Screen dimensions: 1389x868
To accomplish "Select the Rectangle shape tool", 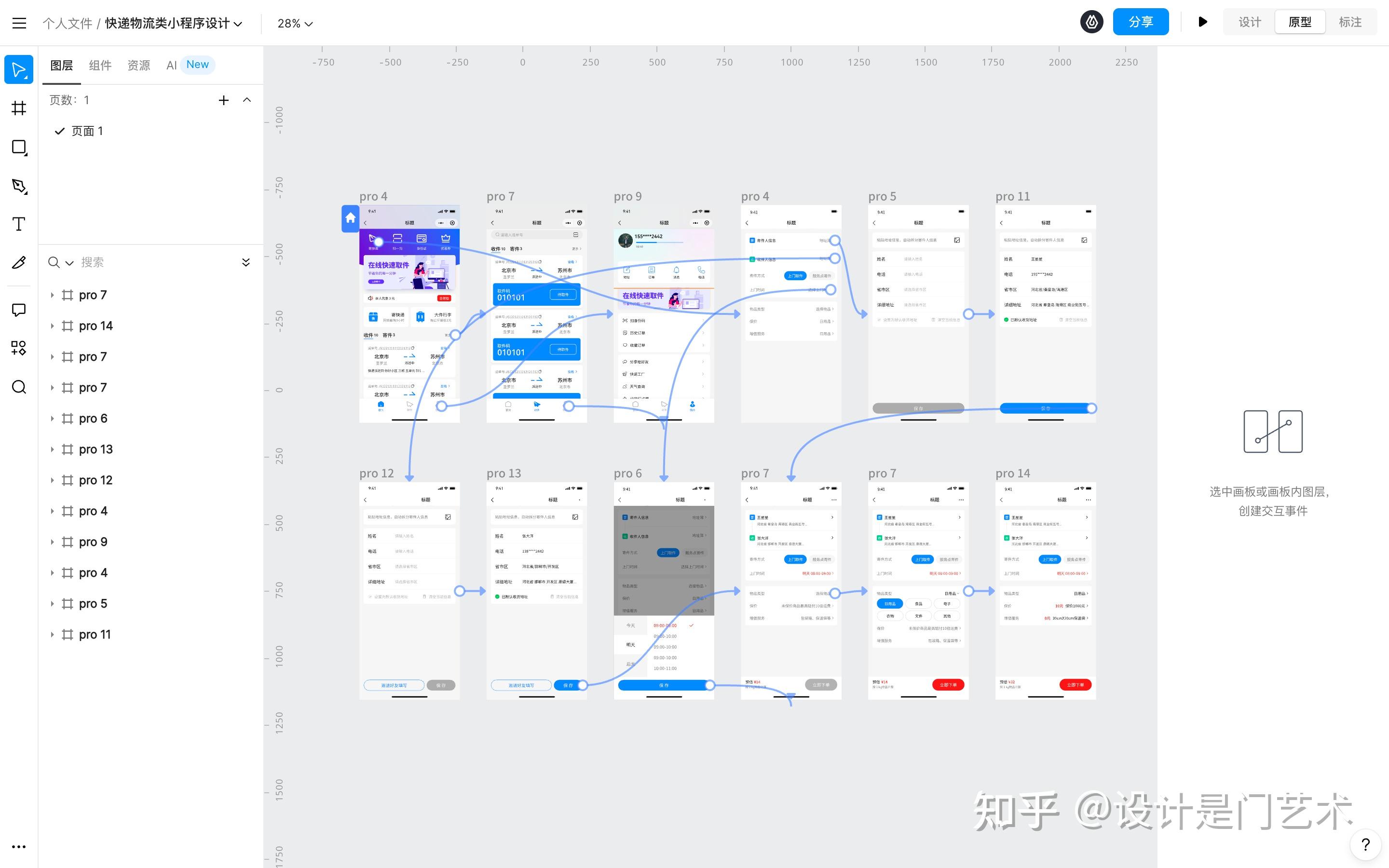I will [x=19, y=147].
